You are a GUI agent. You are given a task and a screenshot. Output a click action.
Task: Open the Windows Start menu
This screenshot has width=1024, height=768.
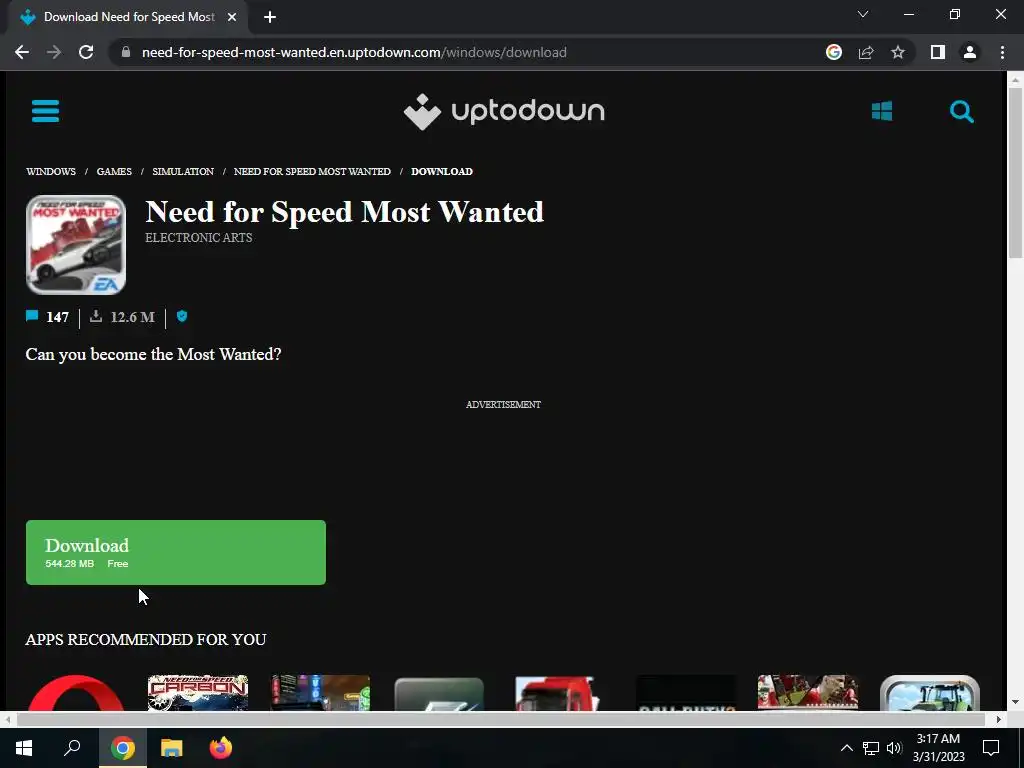pos(24,748)
